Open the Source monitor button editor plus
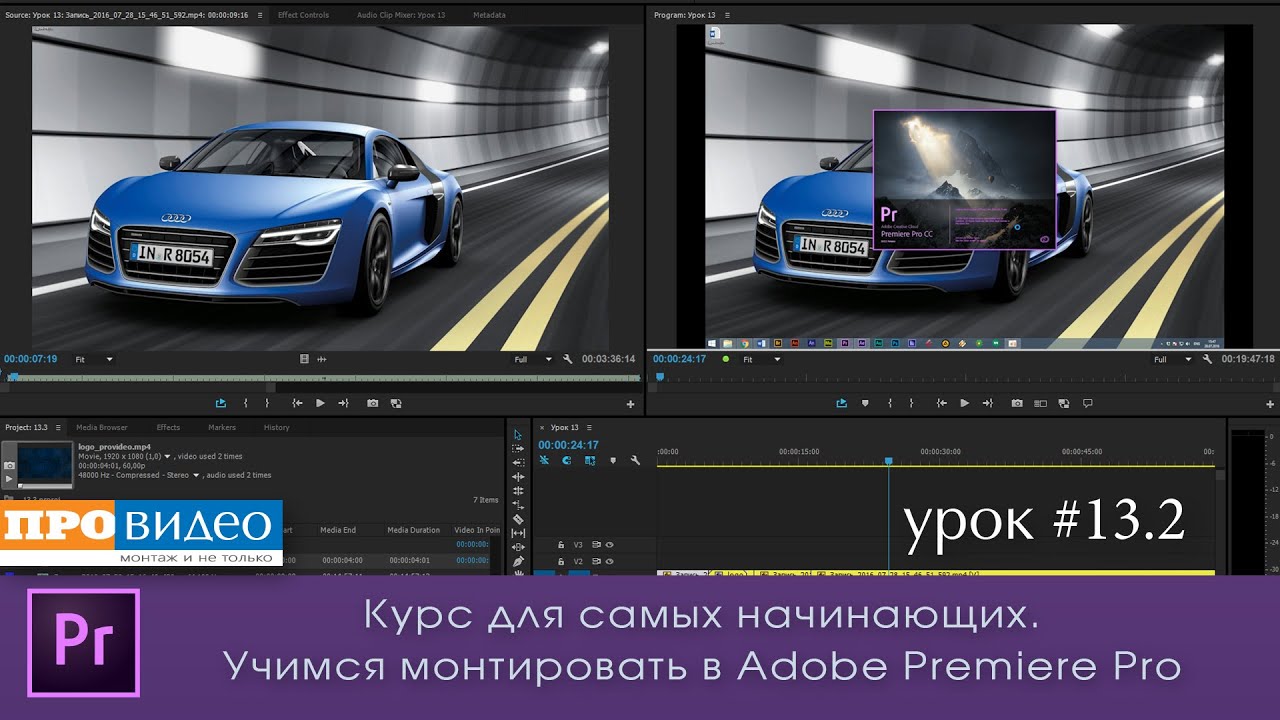 (630, 404)
